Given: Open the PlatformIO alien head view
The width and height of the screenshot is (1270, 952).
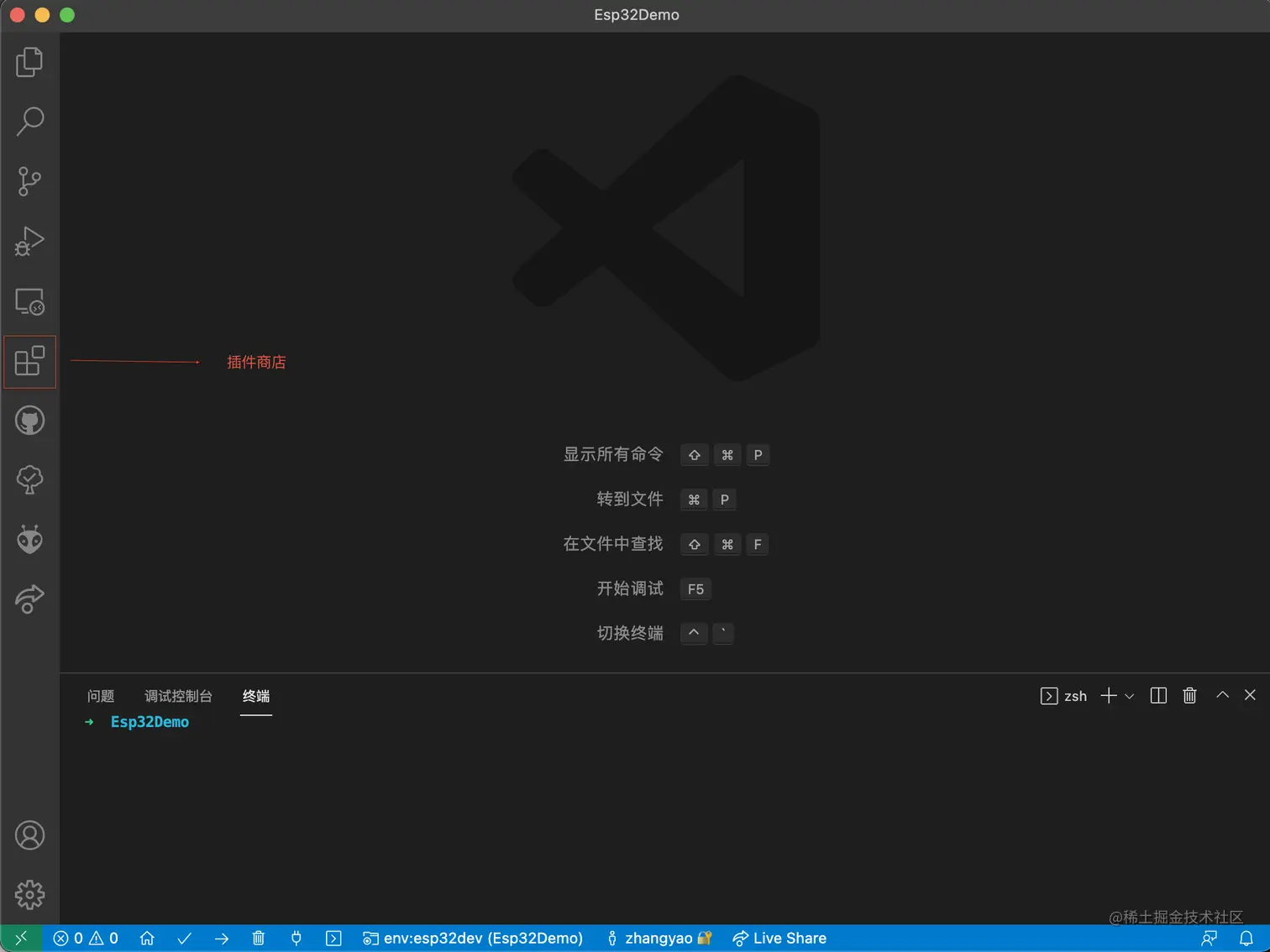Looking at the screenshot, I should (29, 540).
